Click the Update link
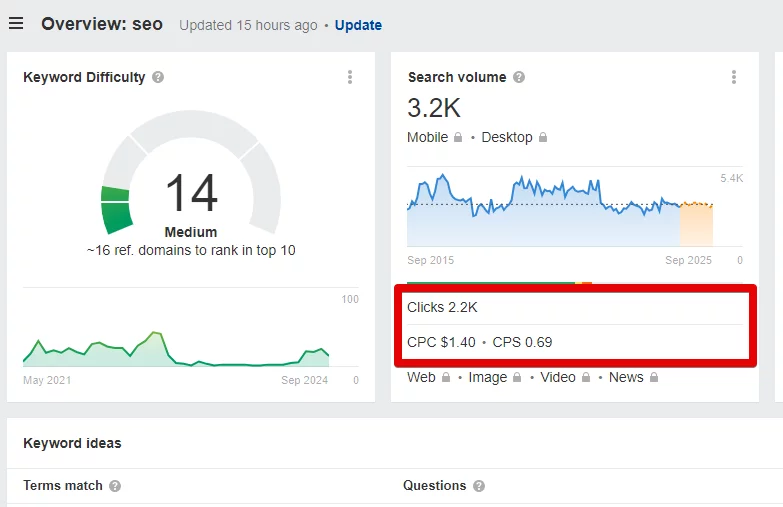 point(358,25)
